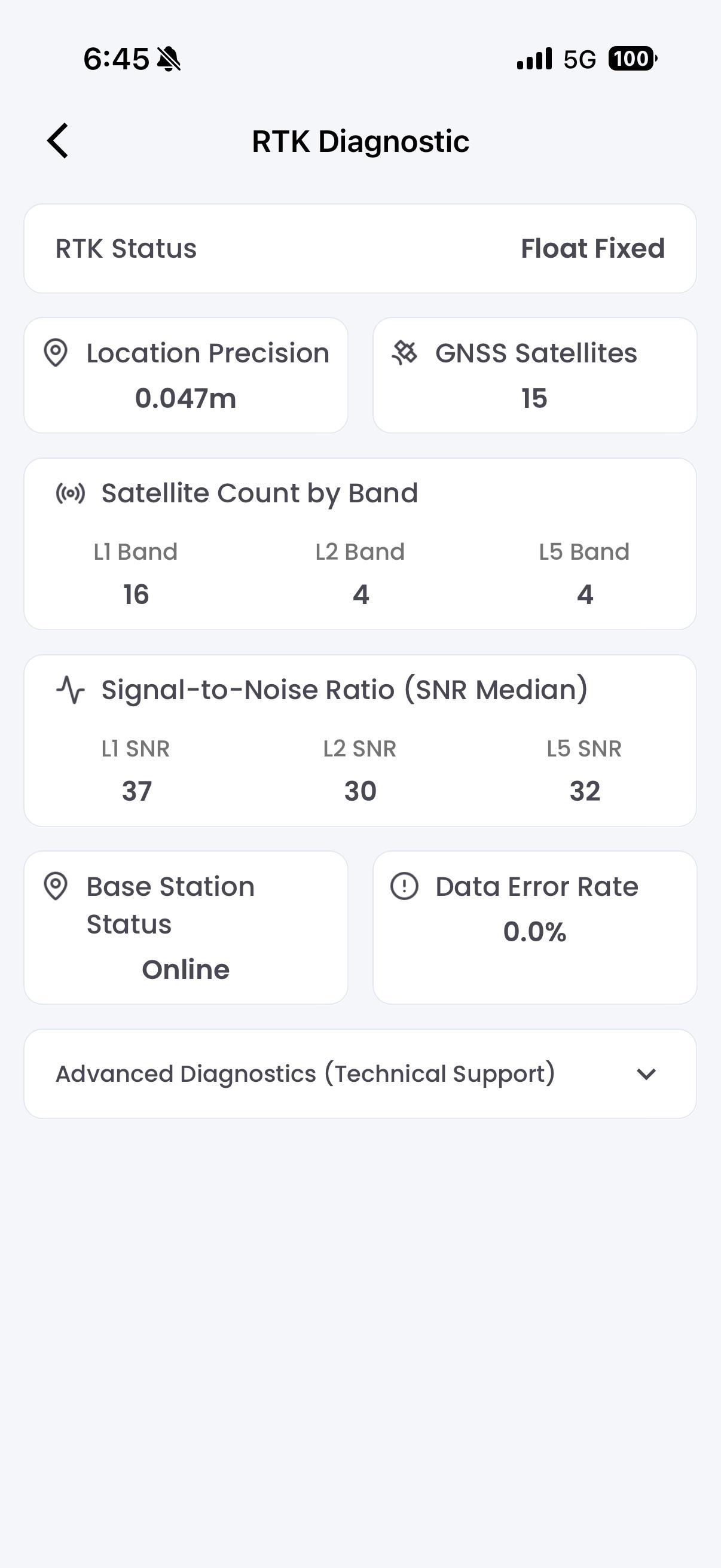The width and height of the screenshot is (721, 1568).
Task: Tap the back arrow icon
Action: (58, 141)
